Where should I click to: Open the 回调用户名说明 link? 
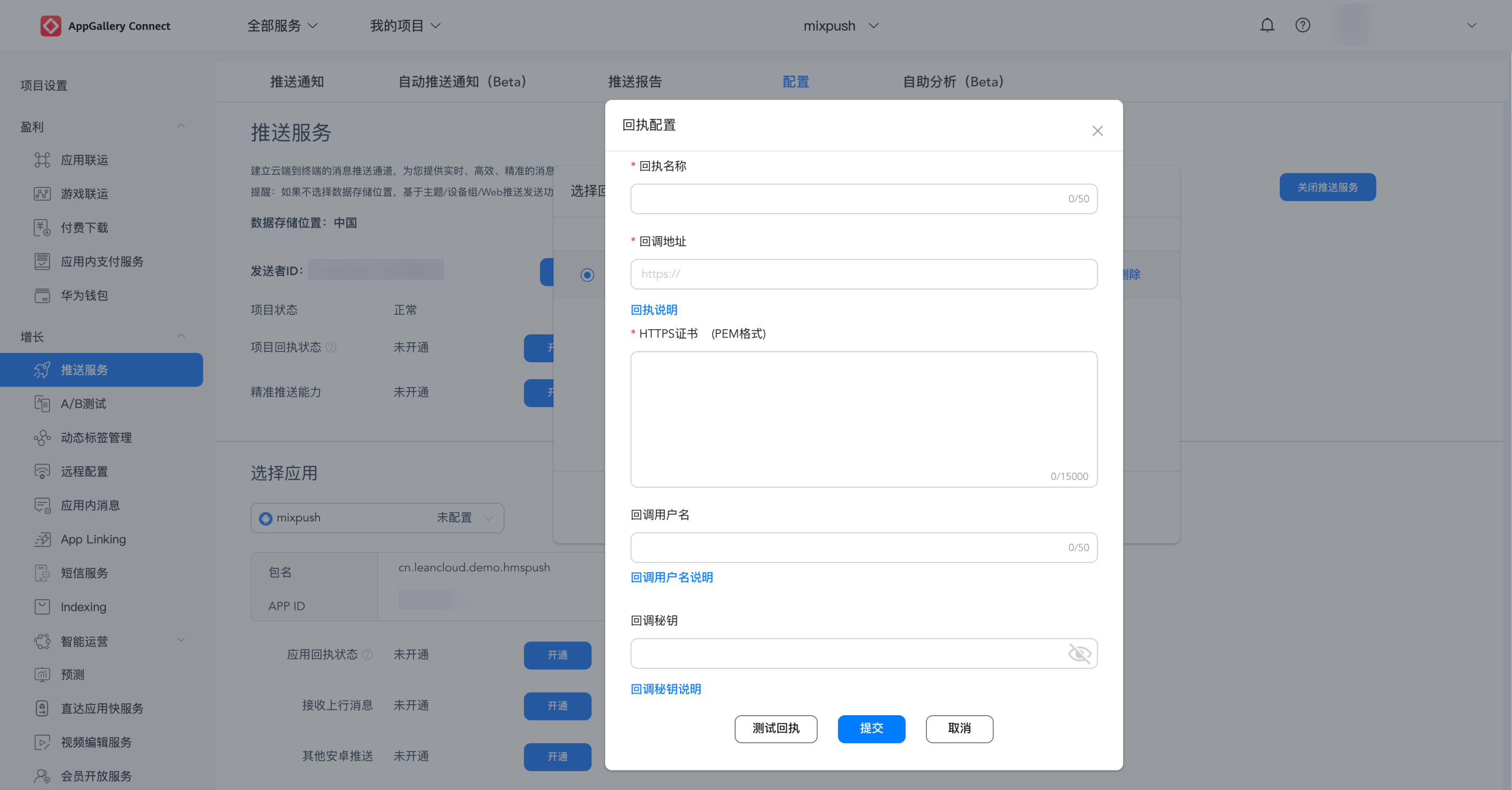click(x=671, y=578)
